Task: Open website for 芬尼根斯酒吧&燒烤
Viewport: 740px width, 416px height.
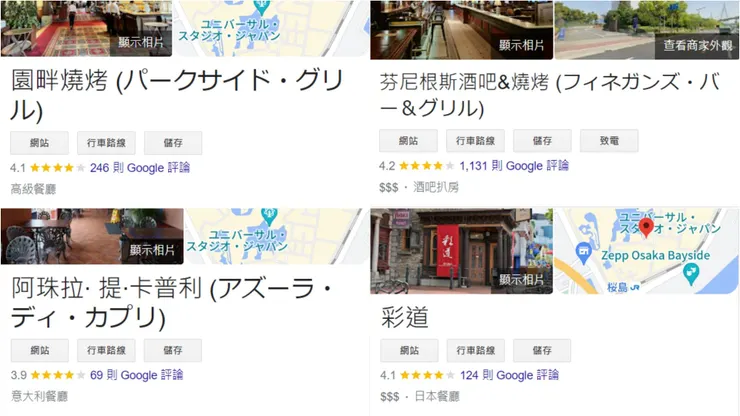Action: pyautogui.click(x=409, y=141)
